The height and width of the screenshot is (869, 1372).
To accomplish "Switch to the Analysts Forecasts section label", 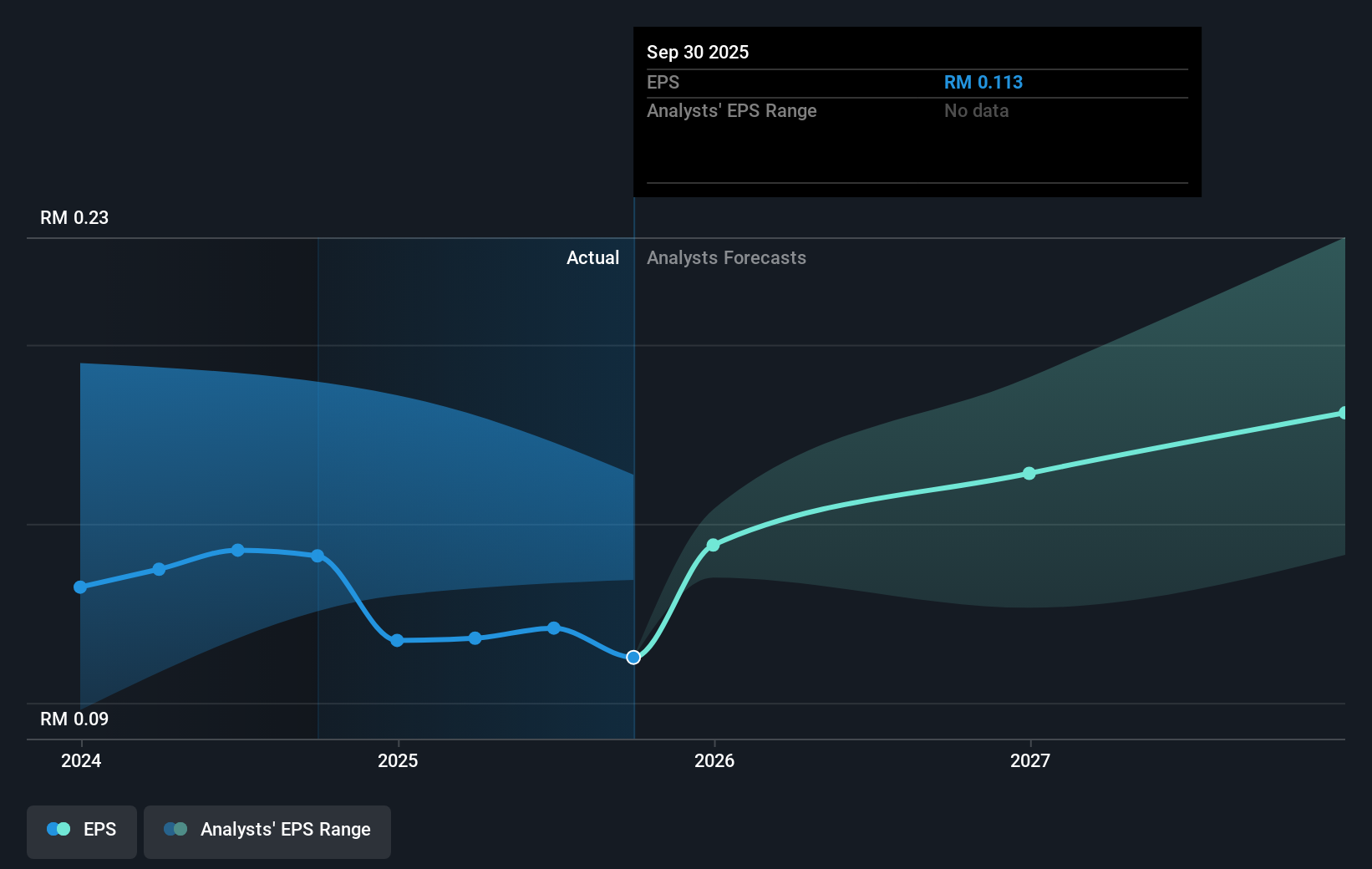I will [726, 258].
